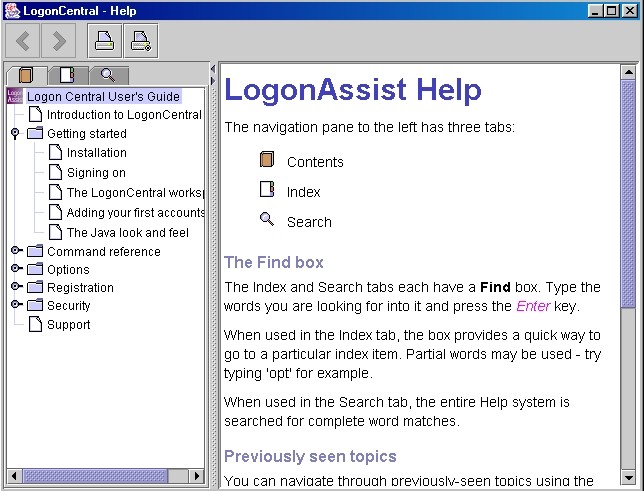Click the Signing on page icon
This screenshot has width=644, height=491.
(55, 172)
